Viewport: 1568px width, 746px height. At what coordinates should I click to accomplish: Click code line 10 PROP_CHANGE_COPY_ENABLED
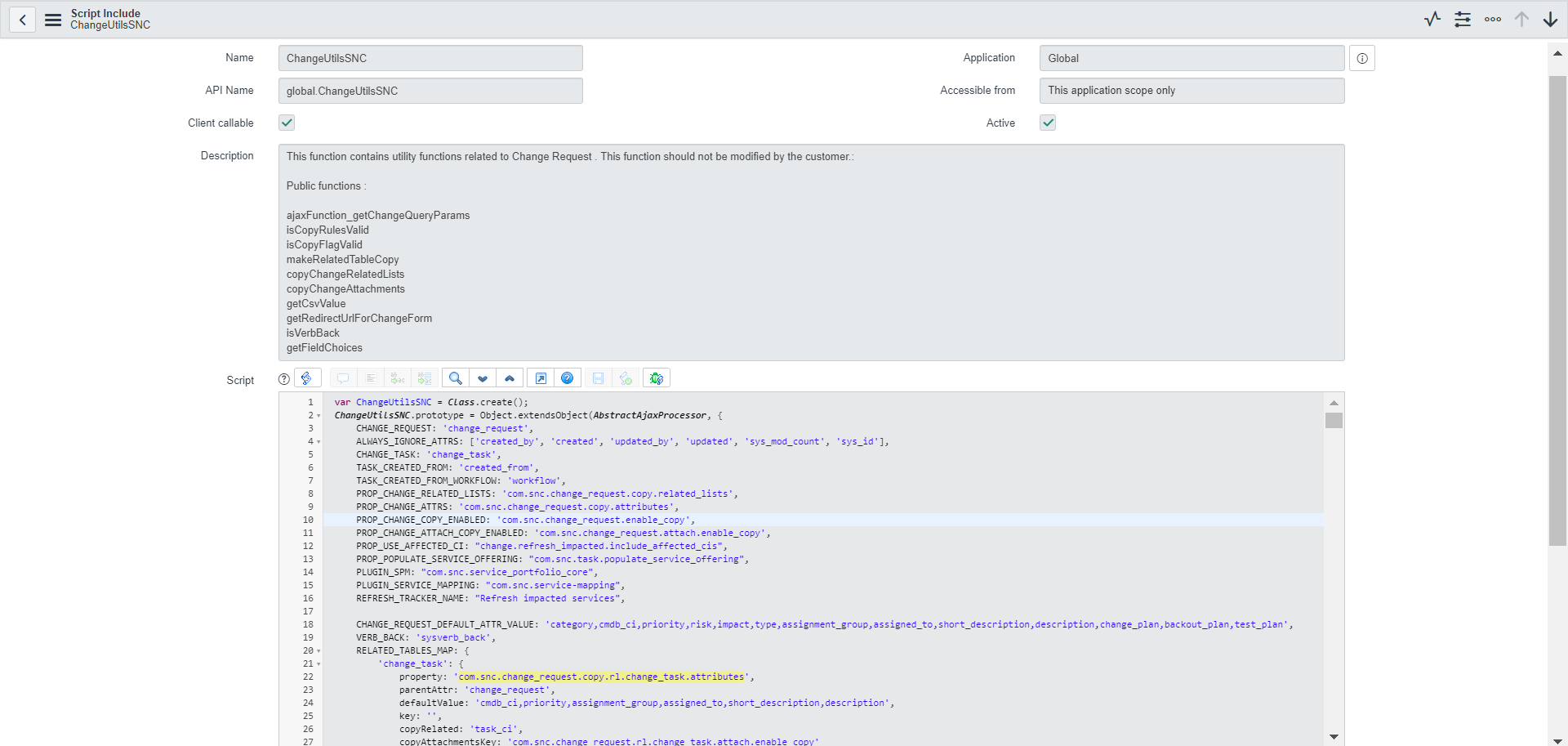point(823,520)
